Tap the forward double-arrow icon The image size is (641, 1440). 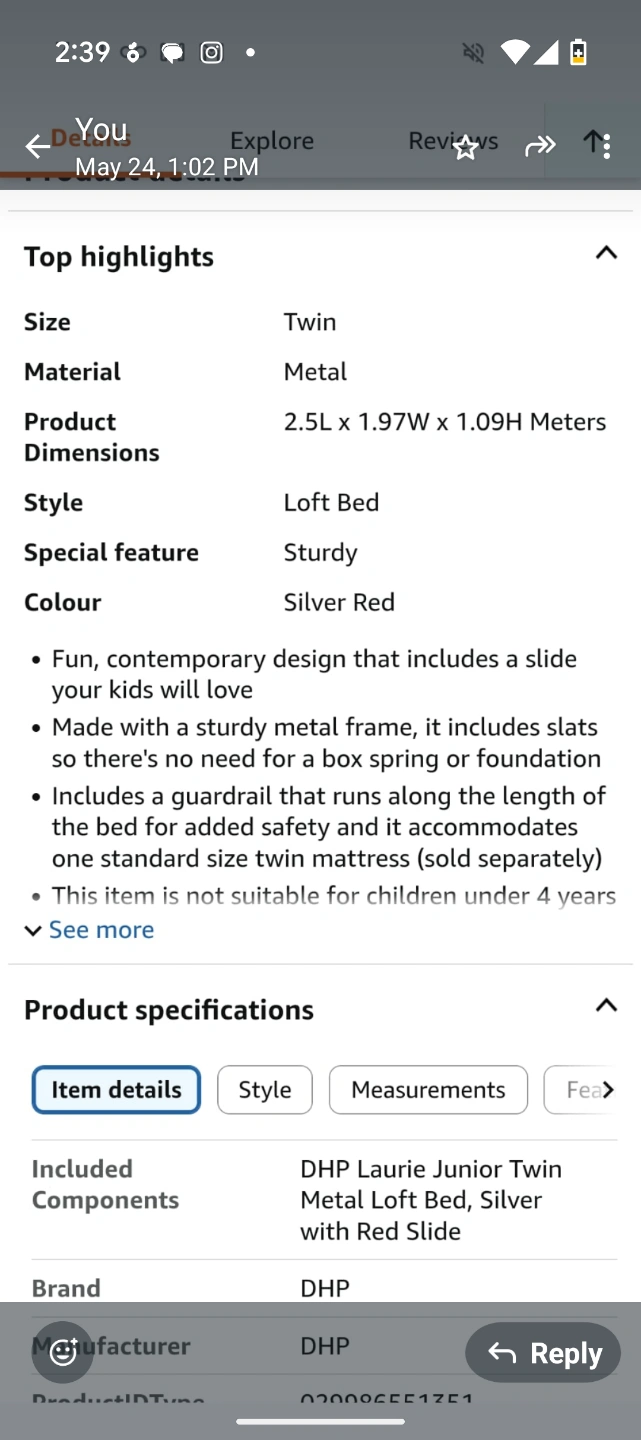(x=540, y=147)
